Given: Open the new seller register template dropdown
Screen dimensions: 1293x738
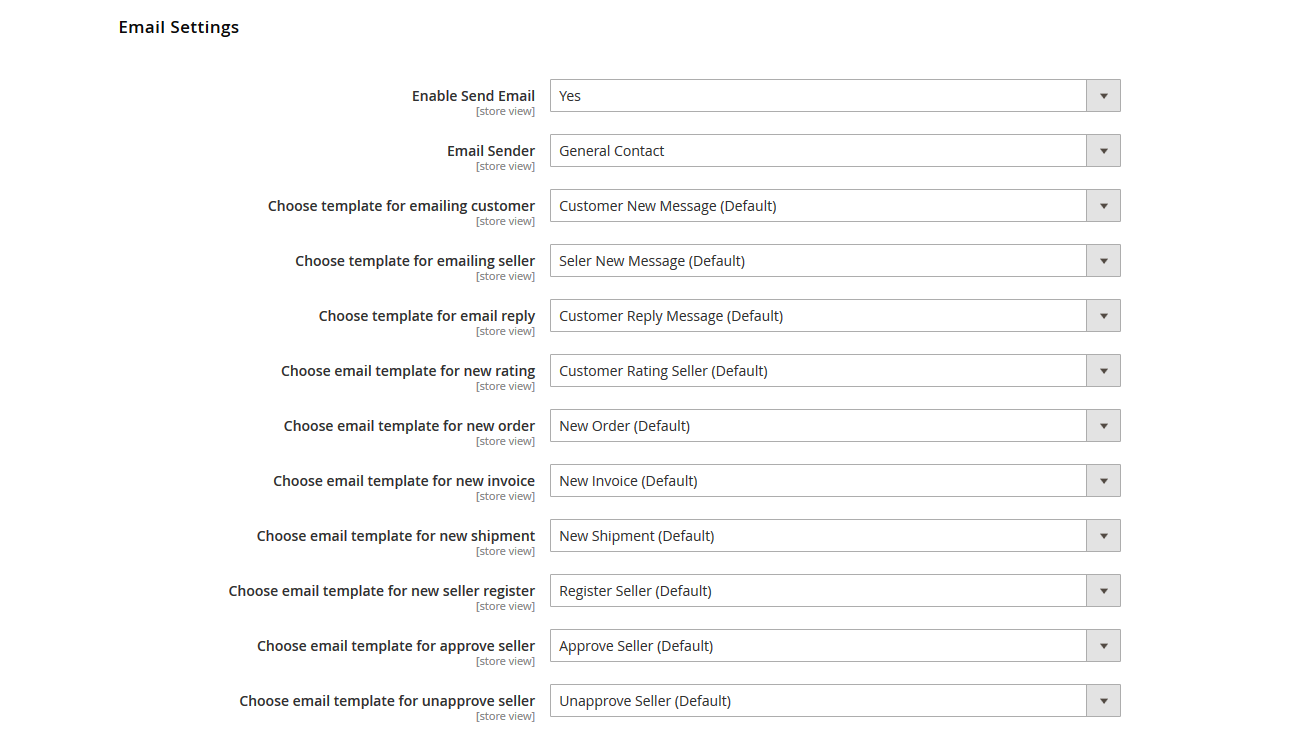Looking at the screenshot, I should pos(835,591).
